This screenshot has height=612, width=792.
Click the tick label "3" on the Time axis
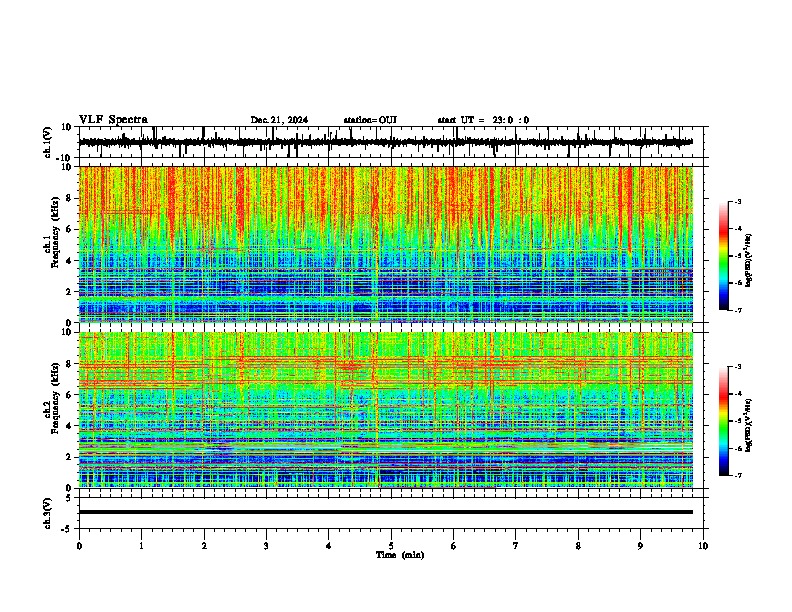[x=266, y=546]
